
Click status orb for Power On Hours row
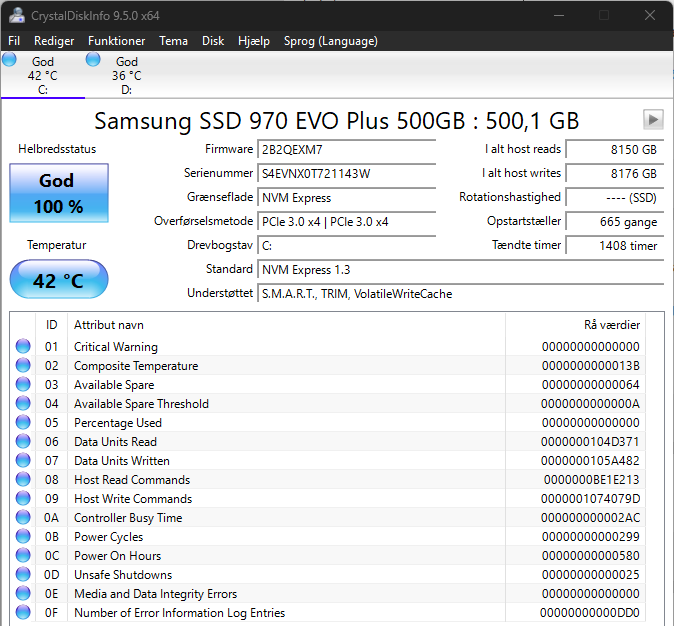click(x=23, y=555)
